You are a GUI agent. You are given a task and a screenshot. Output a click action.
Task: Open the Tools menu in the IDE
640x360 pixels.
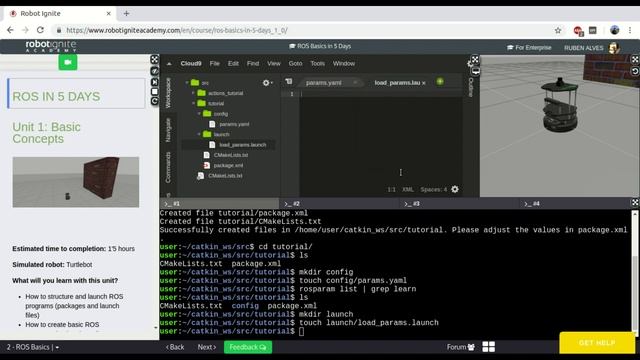[317, 64]
